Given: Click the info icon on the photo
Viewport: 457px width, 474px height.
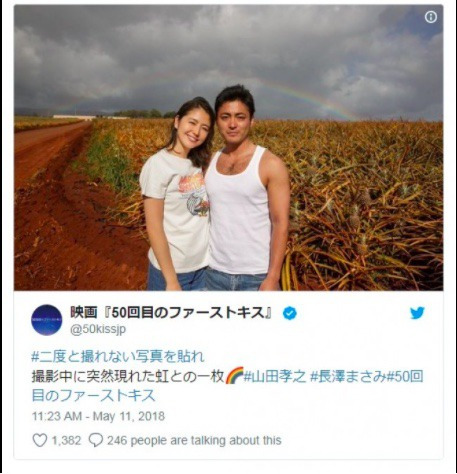Looking at the screenshot, I should click(431, 17).
